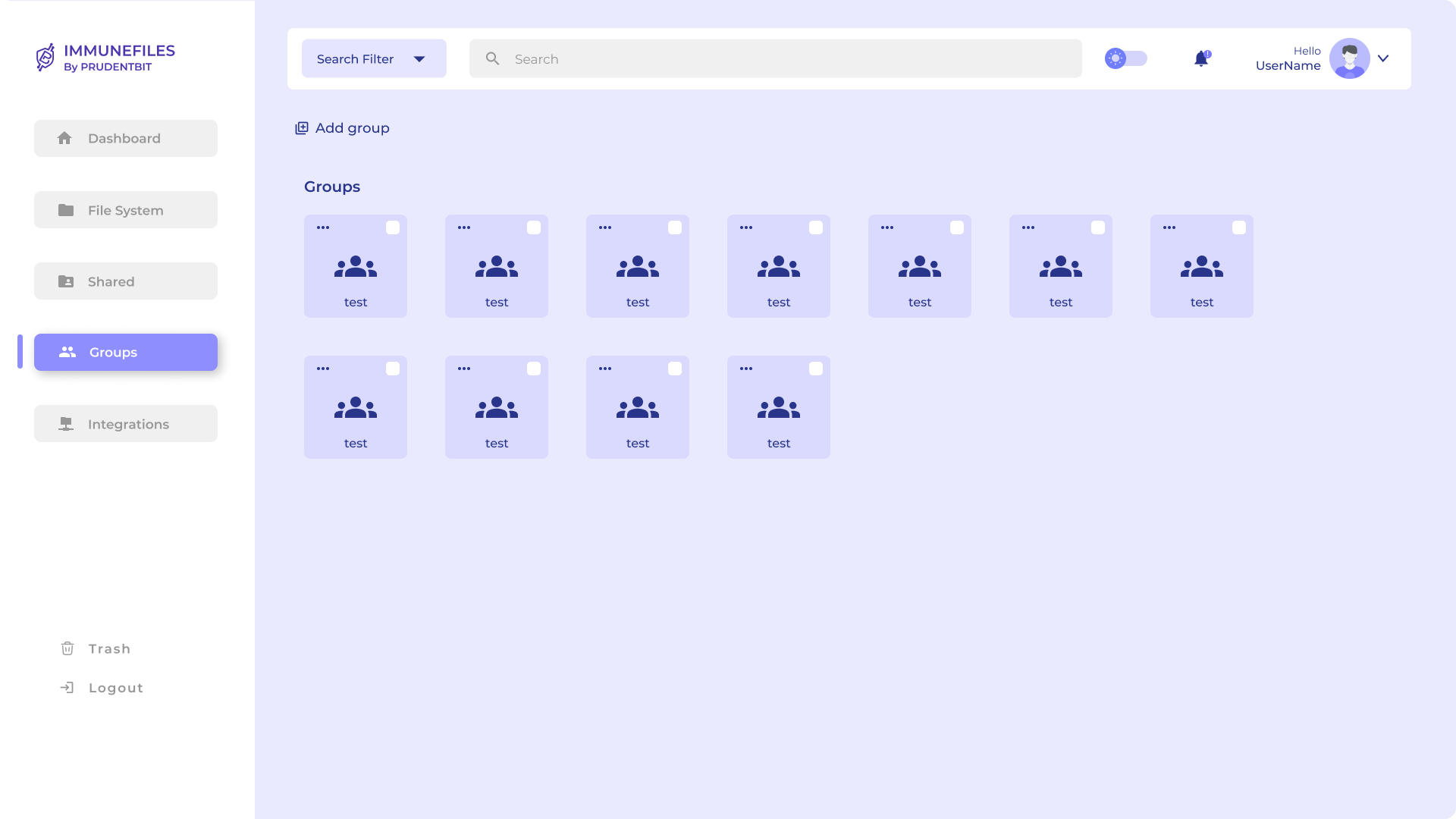Click the user avatar picture

coord(1349,58)
